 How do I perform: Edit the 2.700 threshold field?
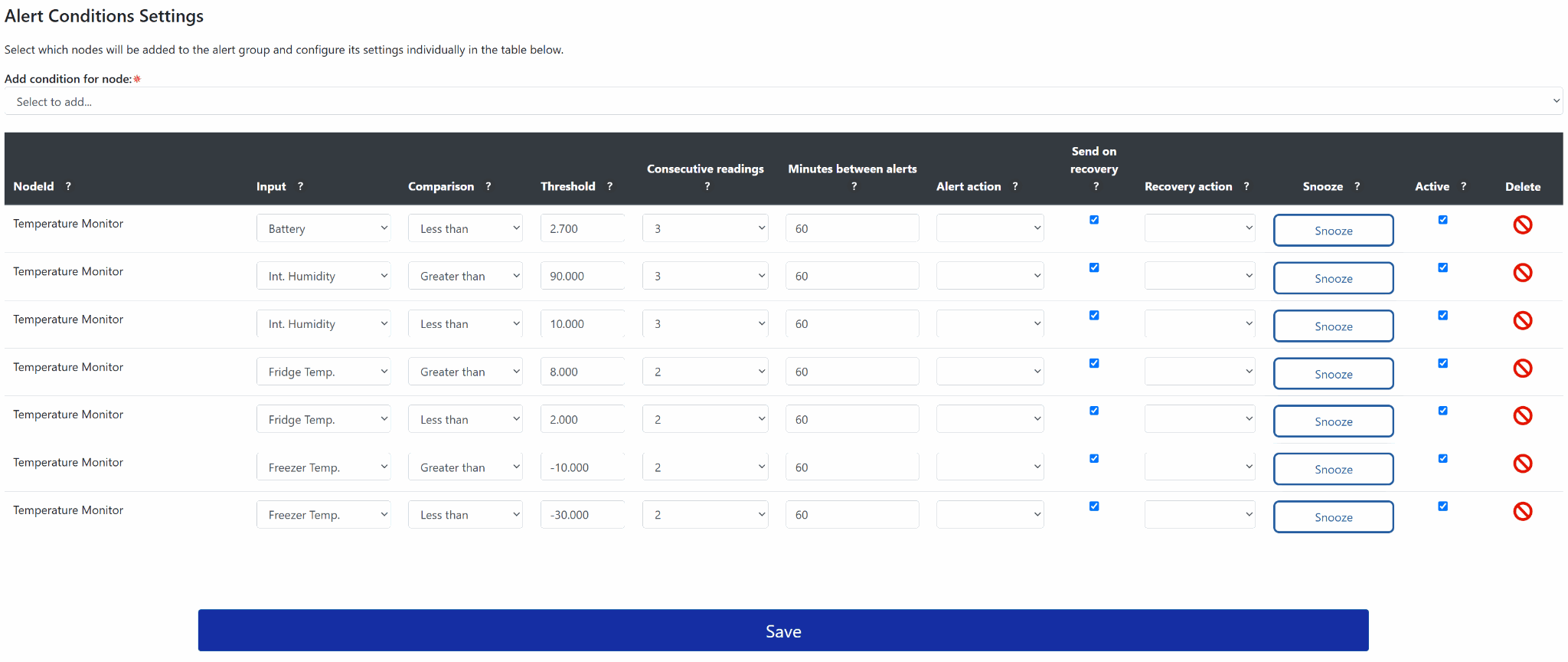(582, 228)
